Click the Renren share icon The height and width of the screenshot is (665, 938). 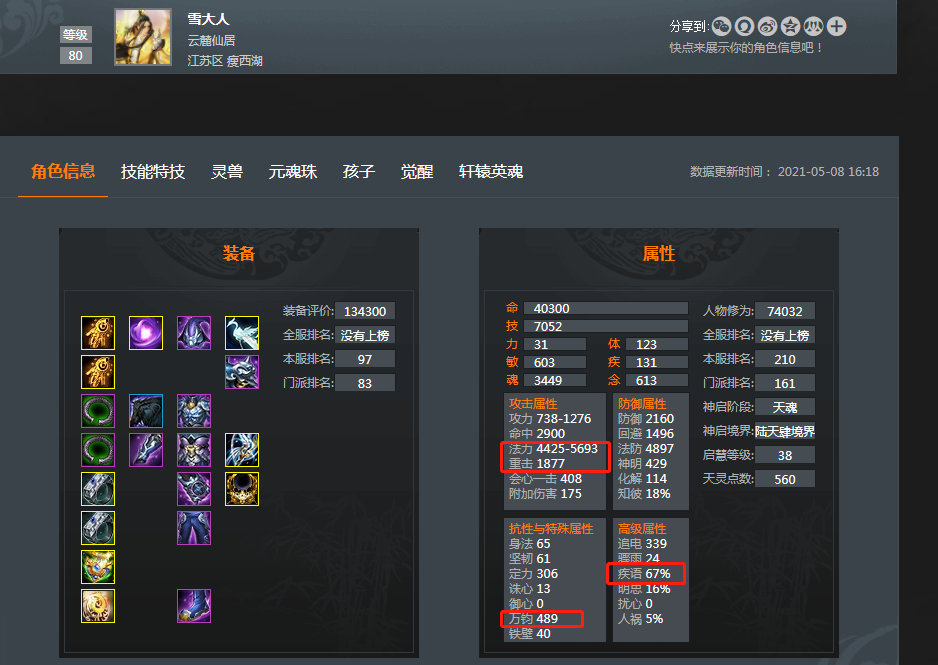click(x=814, y=26)
